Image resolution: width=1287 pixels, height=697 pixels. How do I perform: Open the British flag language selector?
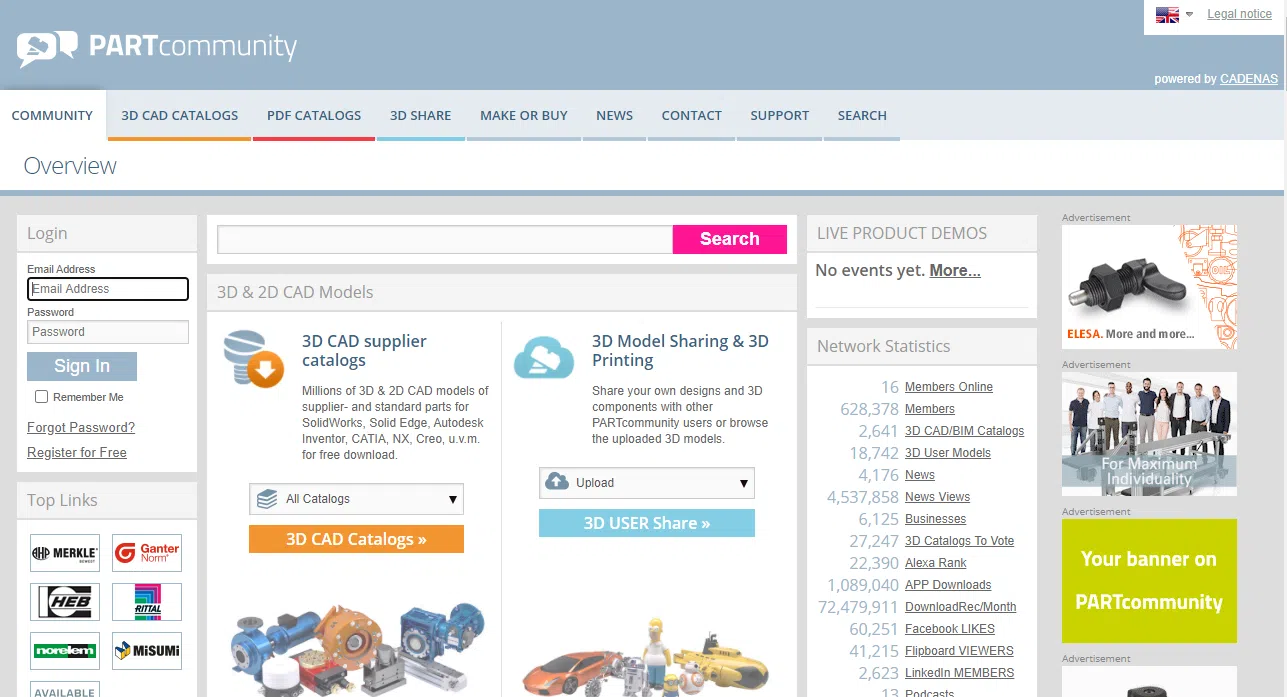pos(1166,14)
